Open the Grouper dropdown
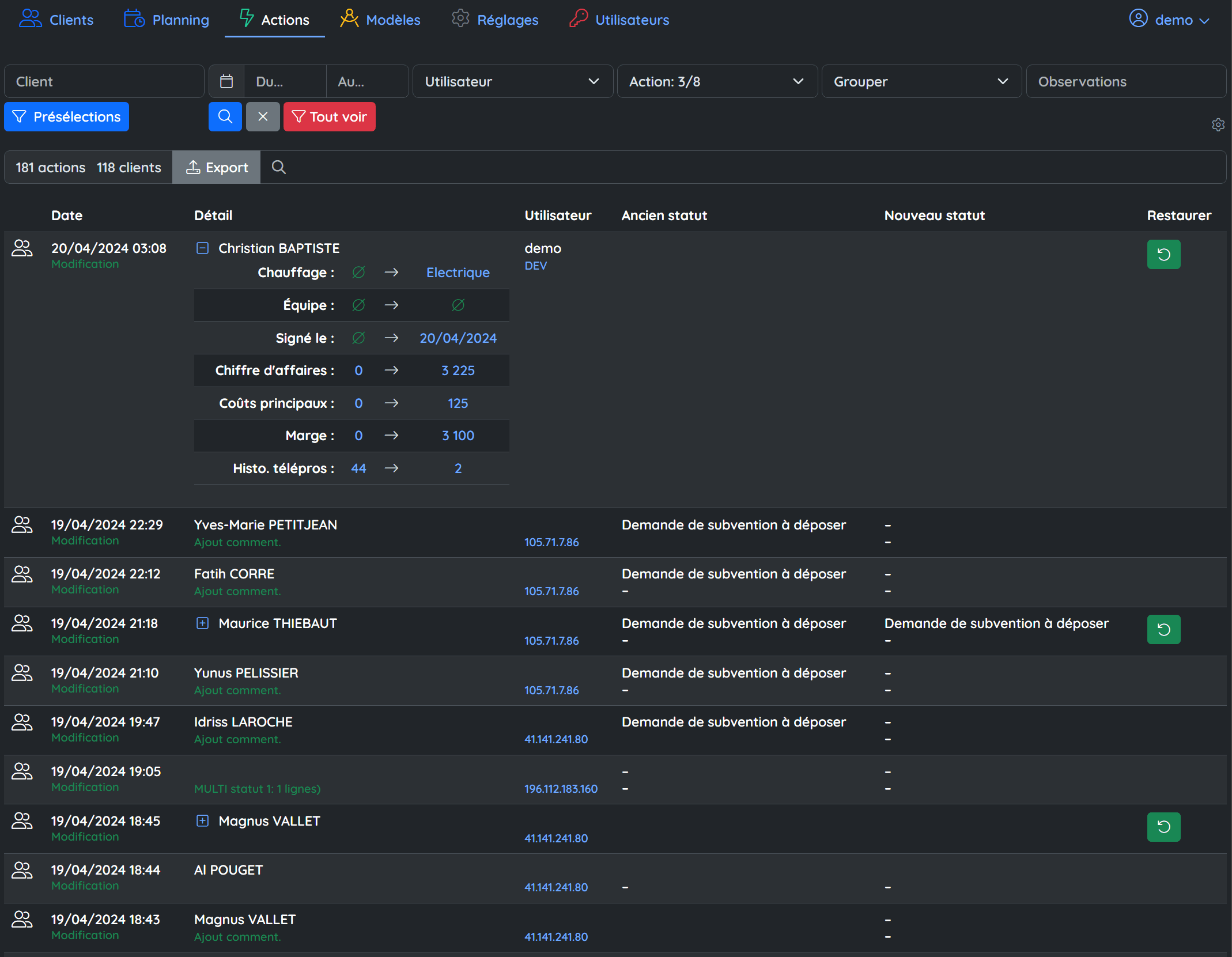 [921, 82]
